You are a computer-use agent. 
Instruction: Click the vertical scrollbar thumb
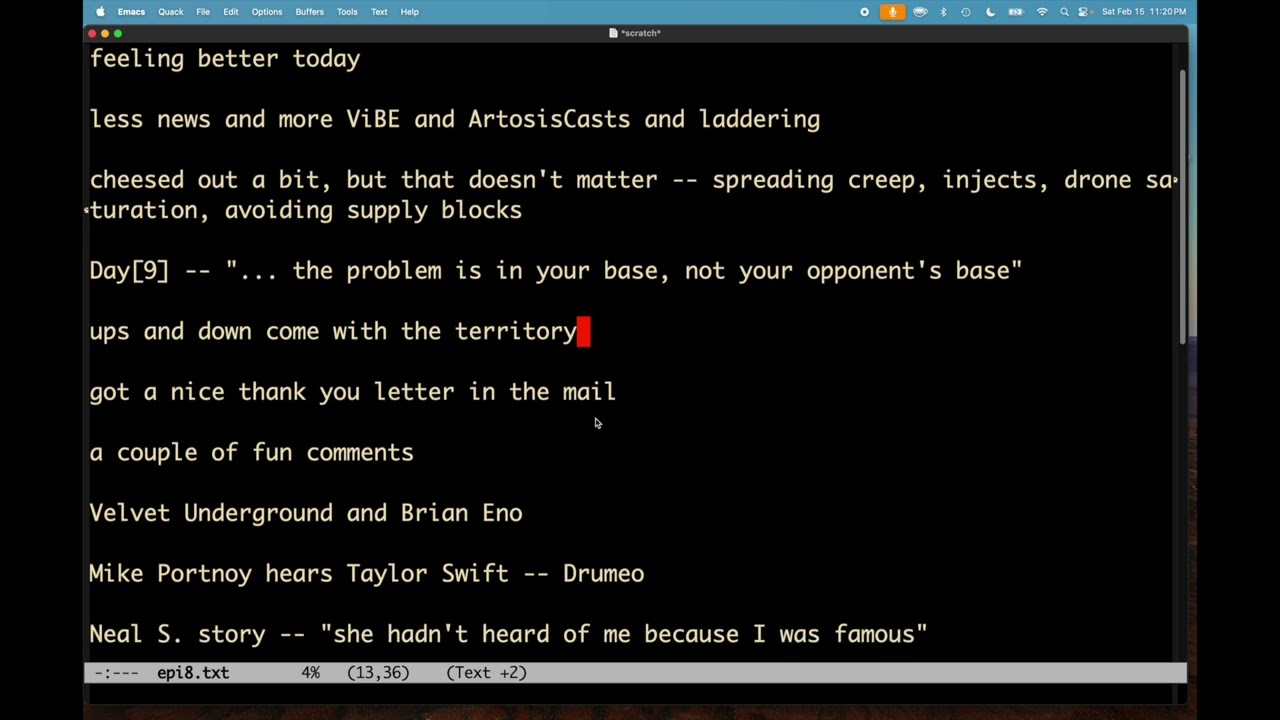[x=1183, y=208]
